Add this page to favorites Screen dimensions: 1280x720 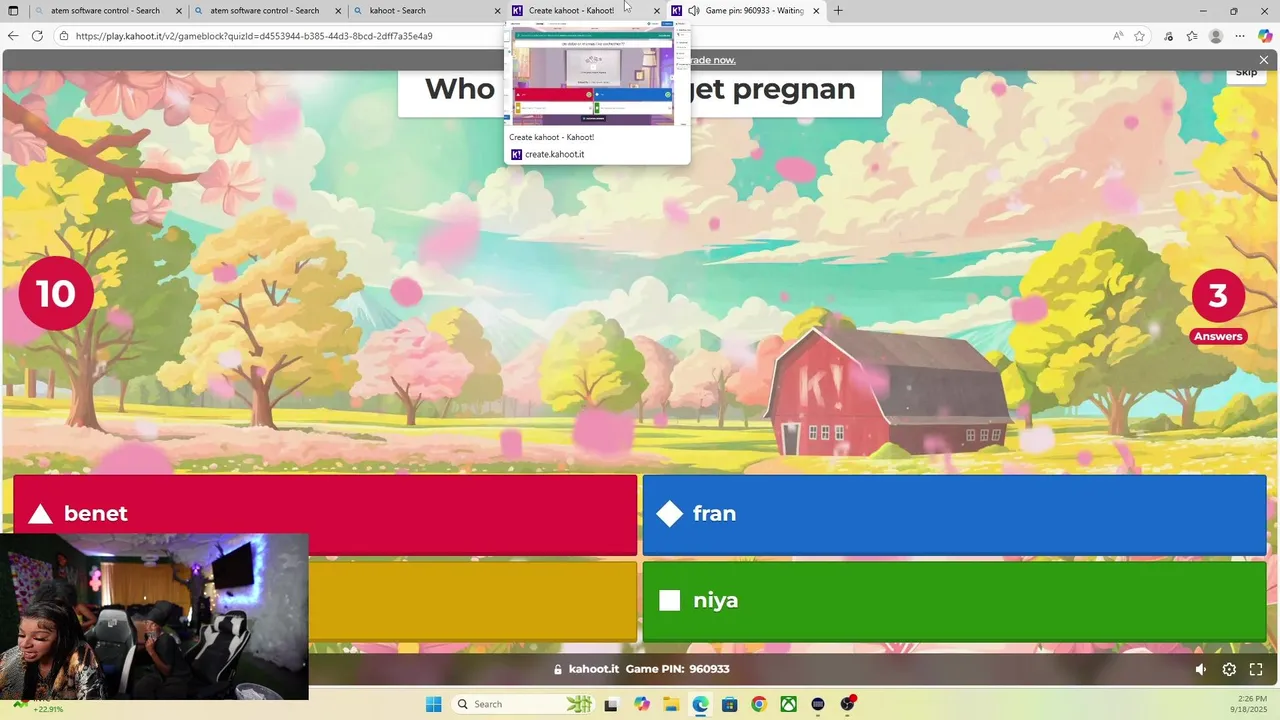(1140, 36)
